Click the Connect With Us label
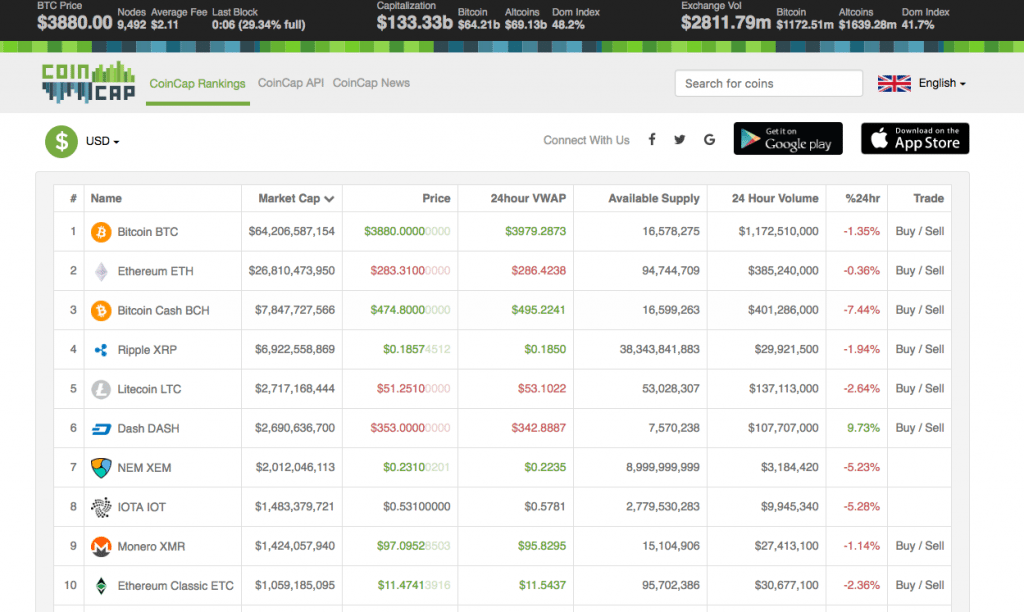 coord(586,140)
